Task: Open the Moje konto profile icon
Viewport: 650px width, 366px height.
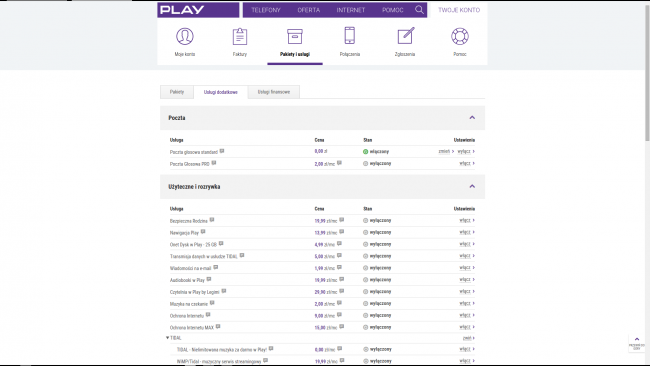Action: point(185,36)
